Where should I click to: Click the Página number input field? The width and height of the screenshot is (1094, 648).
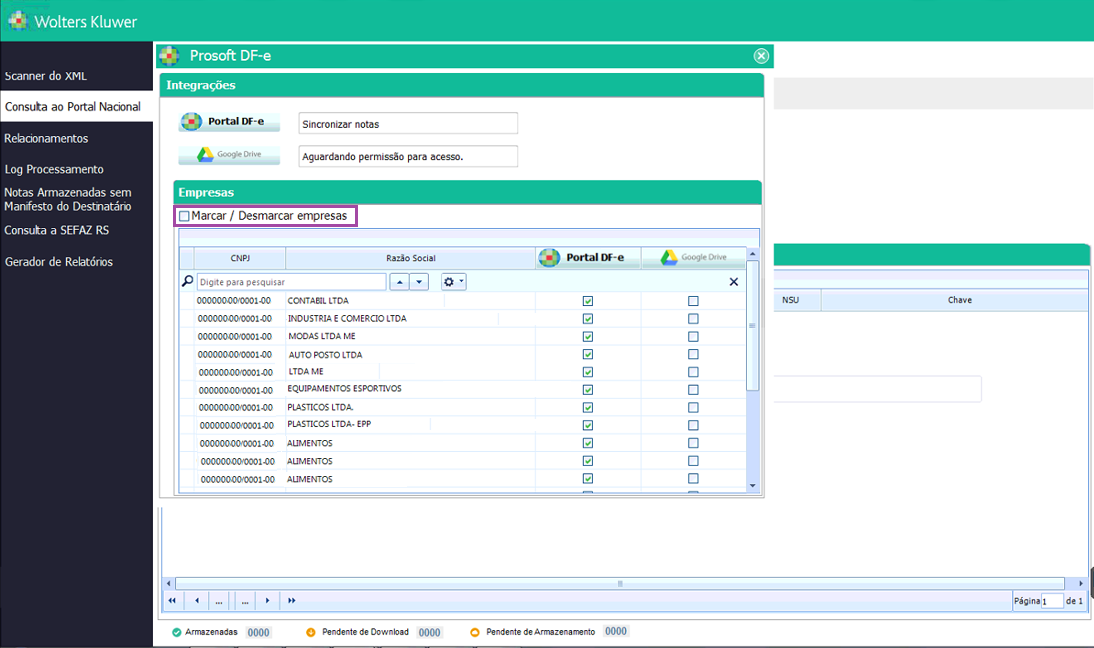(x=1052, y=601)
